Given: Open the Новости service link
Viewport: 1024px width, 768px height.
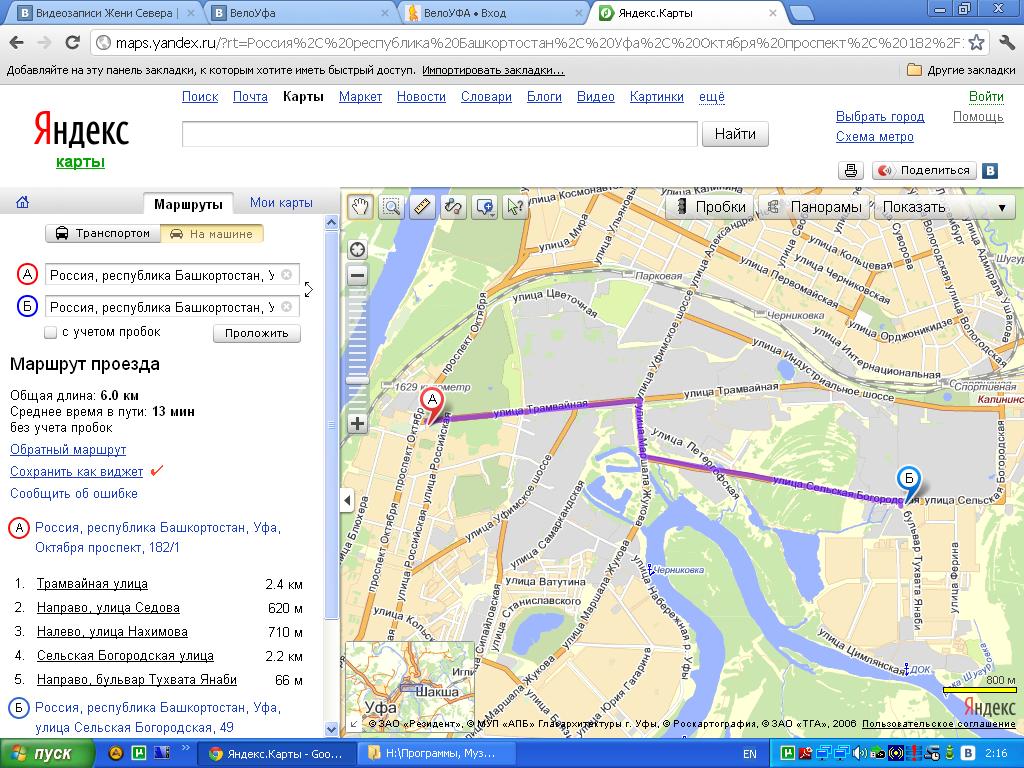Looking at the screenshot, I should click(x=421, y=97).
